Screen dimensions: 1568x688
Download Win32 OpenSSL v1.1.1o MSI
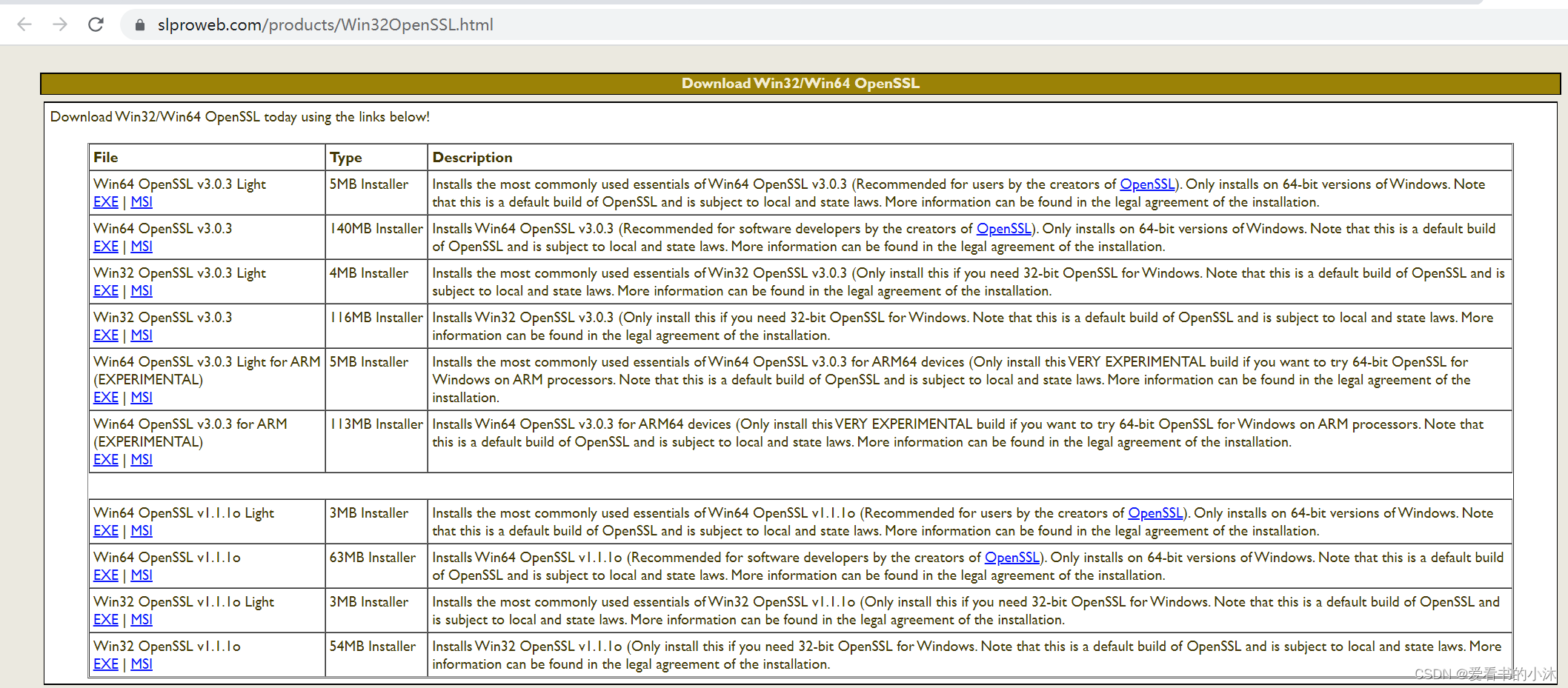click(x=142, y=664)
